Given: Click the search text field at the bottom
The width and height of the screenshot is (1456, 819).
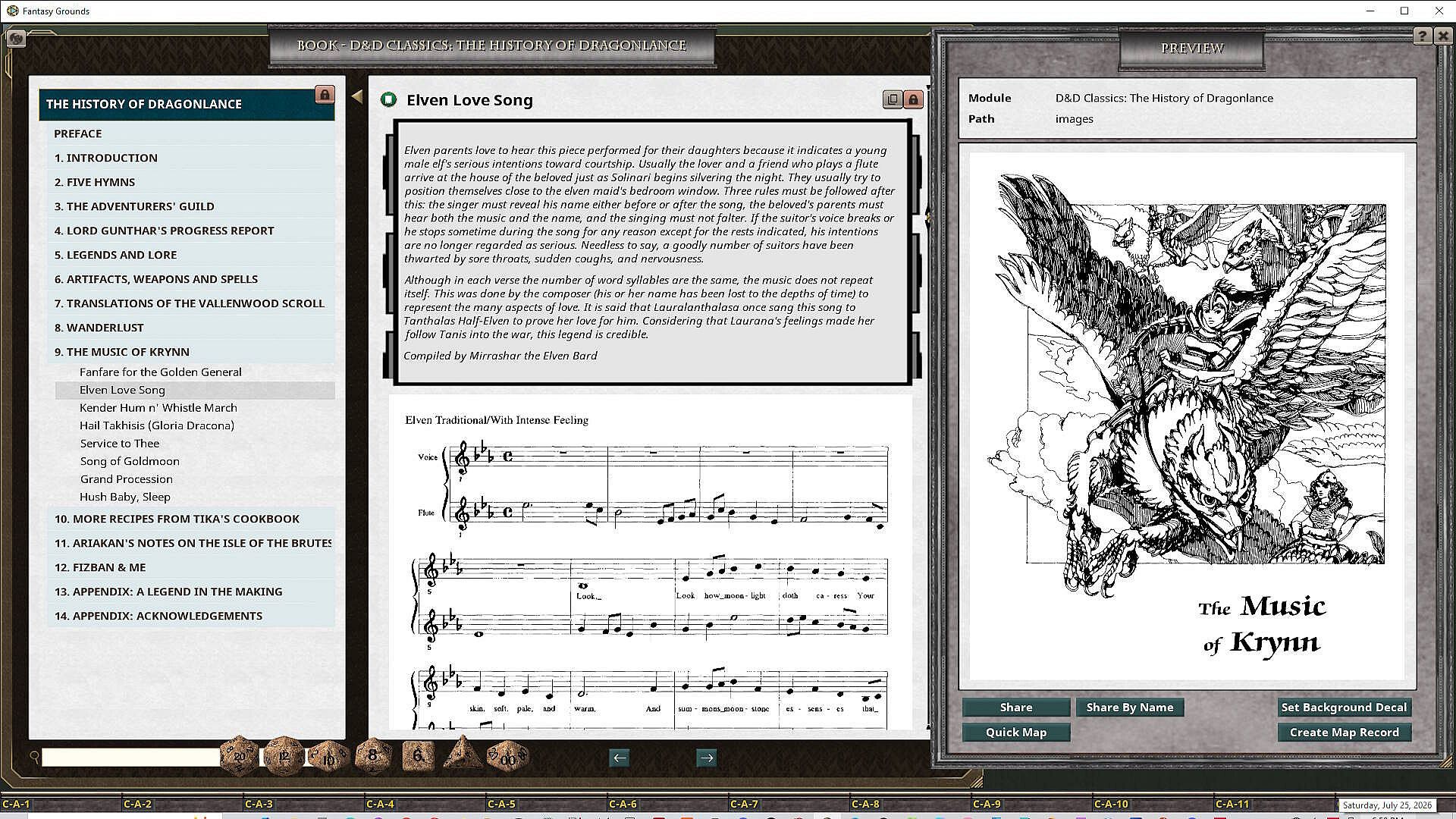Looking at the screenshot, I should click(x=130, y=757).
